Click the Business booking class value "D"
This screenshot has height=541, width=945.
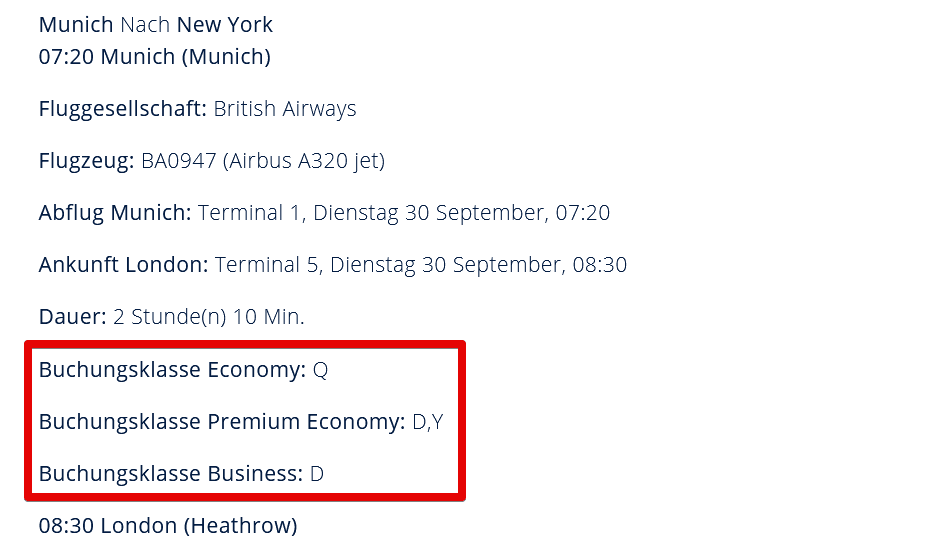click(x=317, y=474)
